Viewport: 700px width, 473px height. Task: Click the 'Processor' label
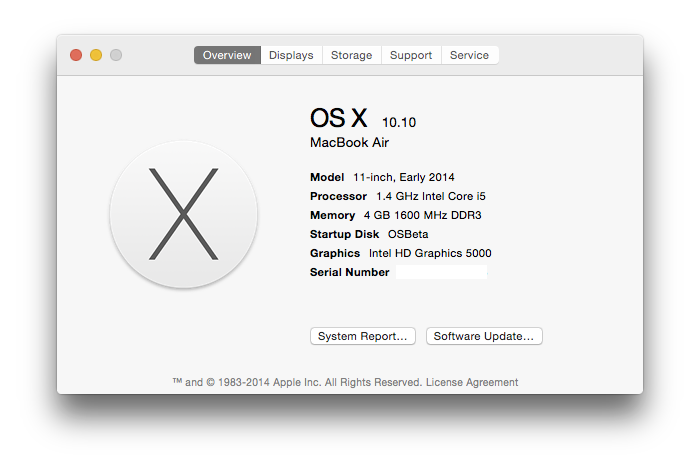pos(338,196)
